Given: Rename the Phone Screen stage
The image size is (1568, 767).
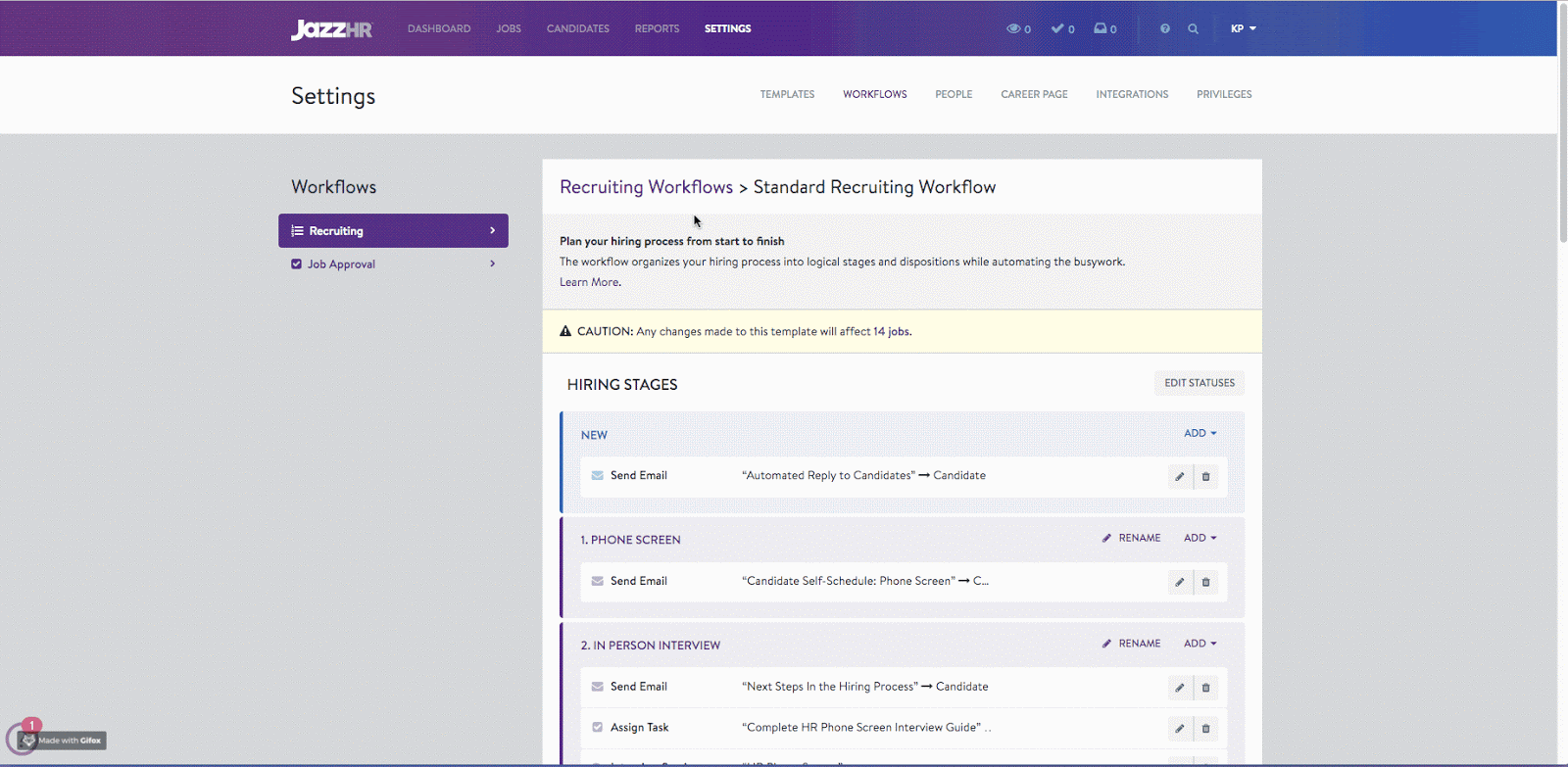Looking at the screenshot, I should [1131, 538].
